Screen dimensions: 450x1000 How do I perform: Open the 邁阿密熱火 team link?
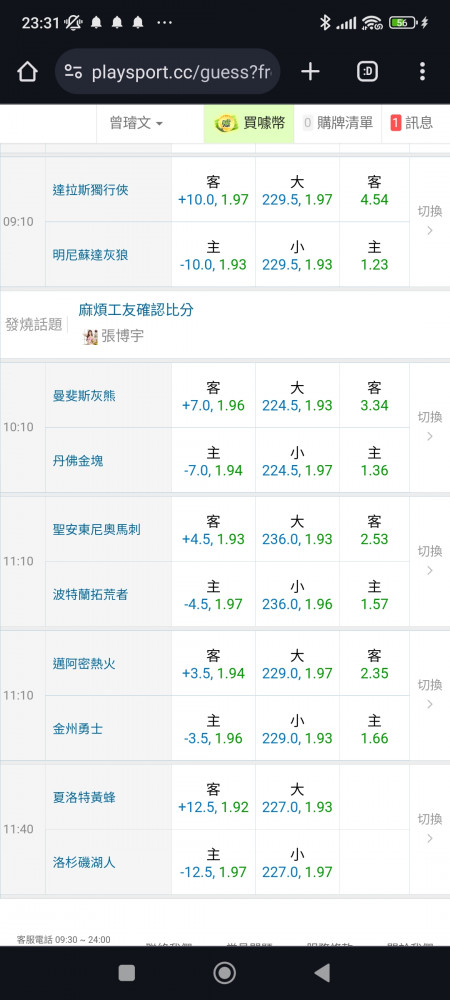(x=84, y=663)
